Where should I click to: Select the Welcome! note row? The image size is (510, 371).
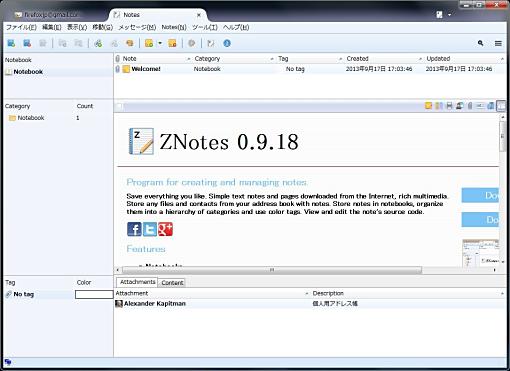click(310, 69)
